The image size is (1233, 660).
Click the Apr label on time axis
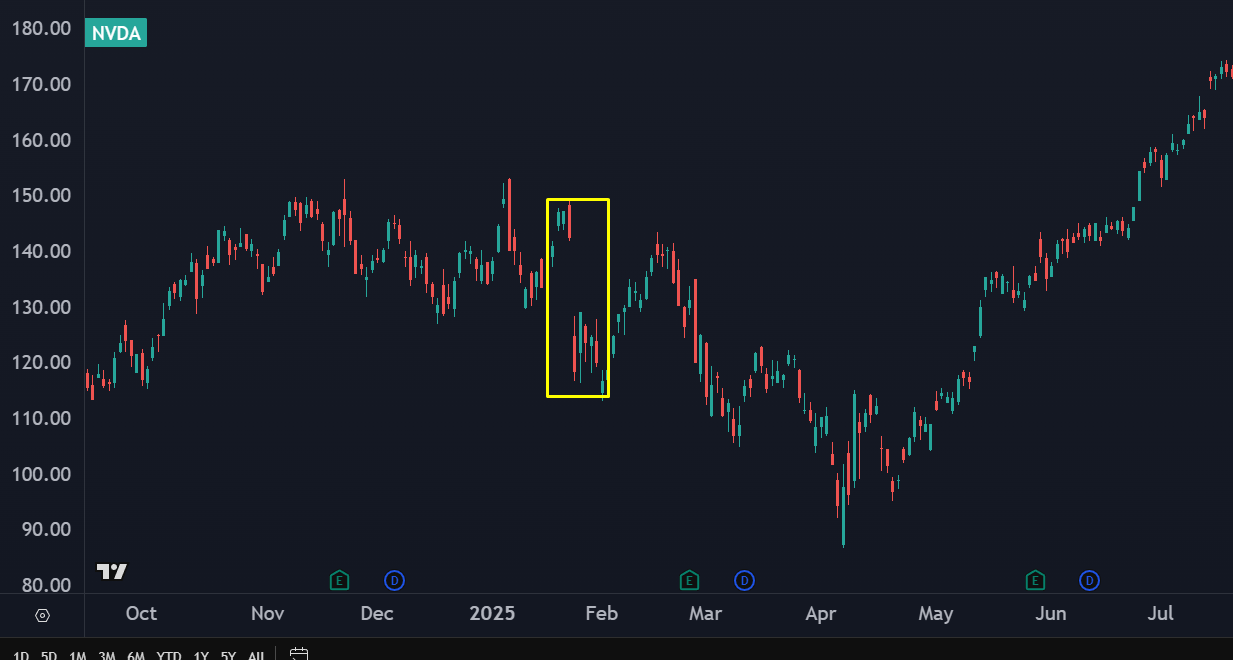coord(821,614)
